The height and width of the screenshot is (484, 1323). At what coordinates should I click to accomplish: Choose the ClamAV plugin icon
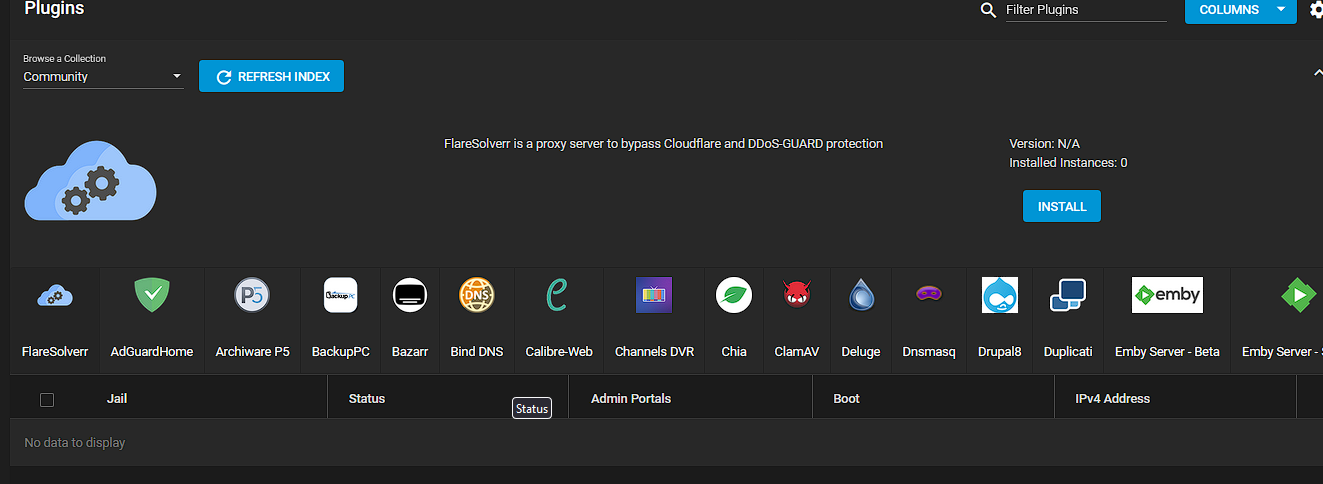[x=797, y=295]
